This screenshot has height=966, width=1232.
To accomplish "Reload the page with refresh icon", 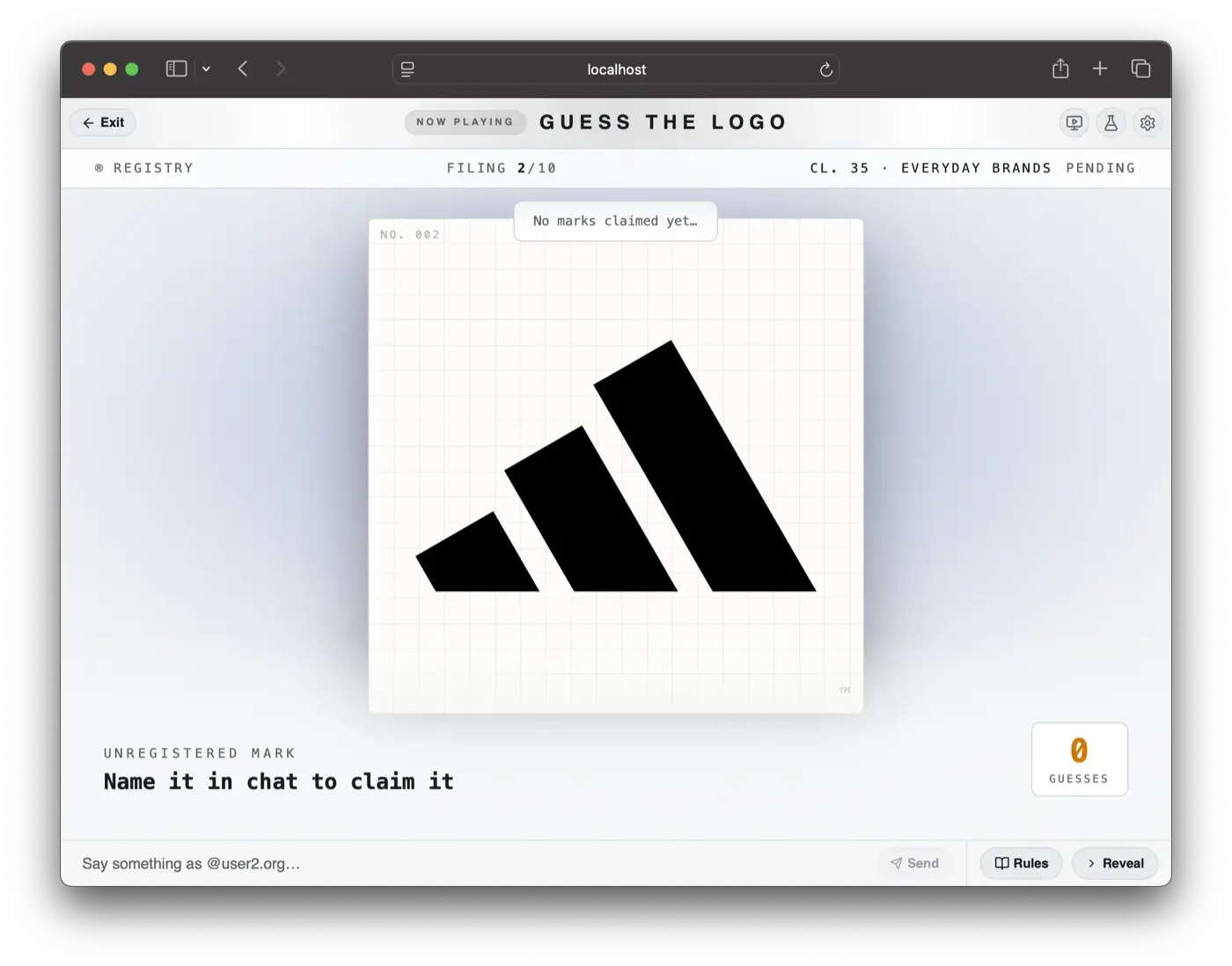I will point(825,70).
